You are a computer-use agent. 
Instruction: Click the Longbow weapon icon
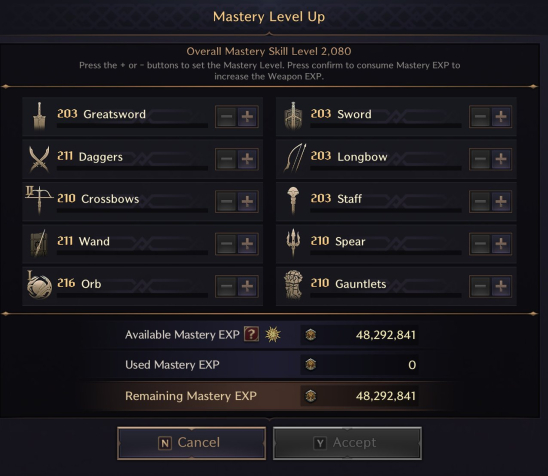(295, 158)
